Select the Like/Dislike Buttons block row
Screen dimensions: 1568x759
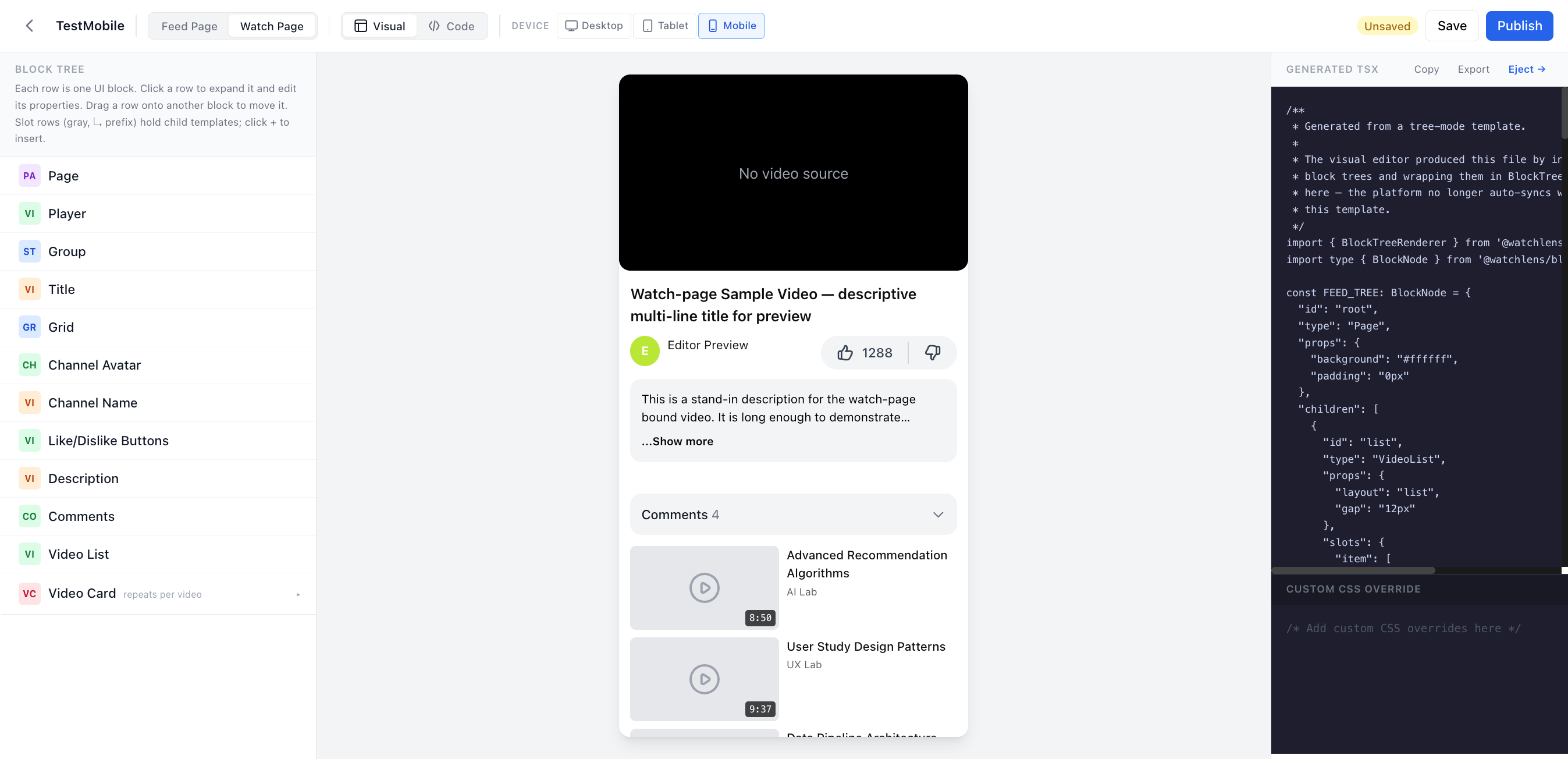[158, 441]
